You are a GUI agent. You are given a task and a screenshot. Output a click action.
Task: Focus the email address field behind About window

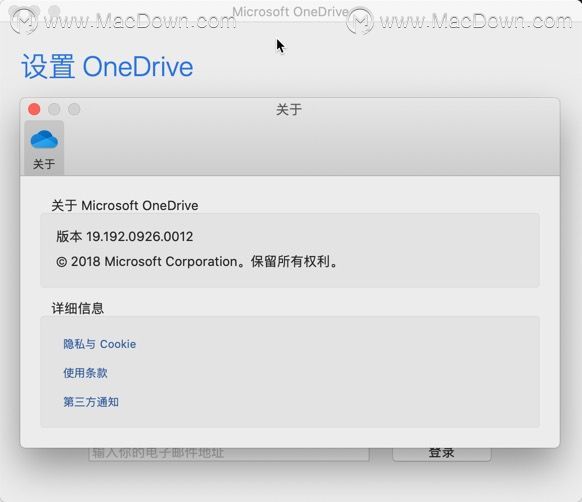pyautogui.click(x=229, y=454)
